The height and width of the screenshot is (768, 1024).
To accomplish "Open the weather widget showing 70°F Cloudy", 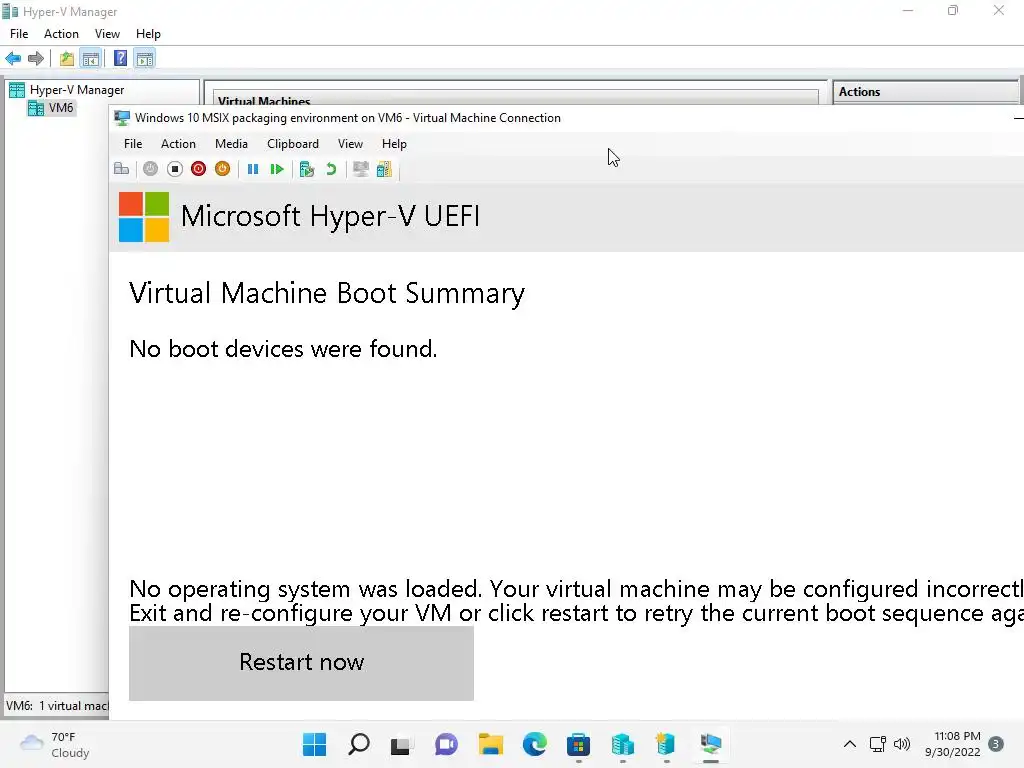I will pyautogui.click(x=54, y=744).
